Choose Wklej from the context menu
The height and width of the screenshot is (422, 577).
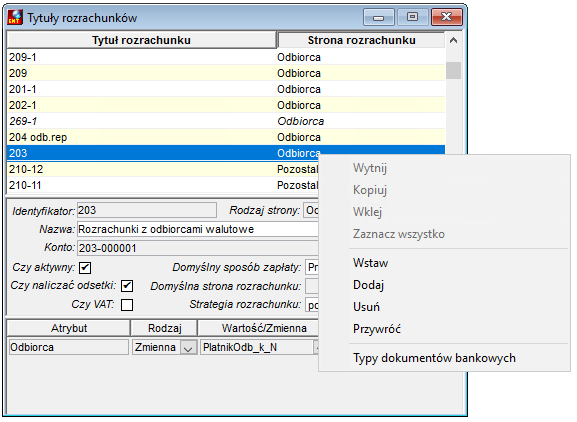[367, 212]
